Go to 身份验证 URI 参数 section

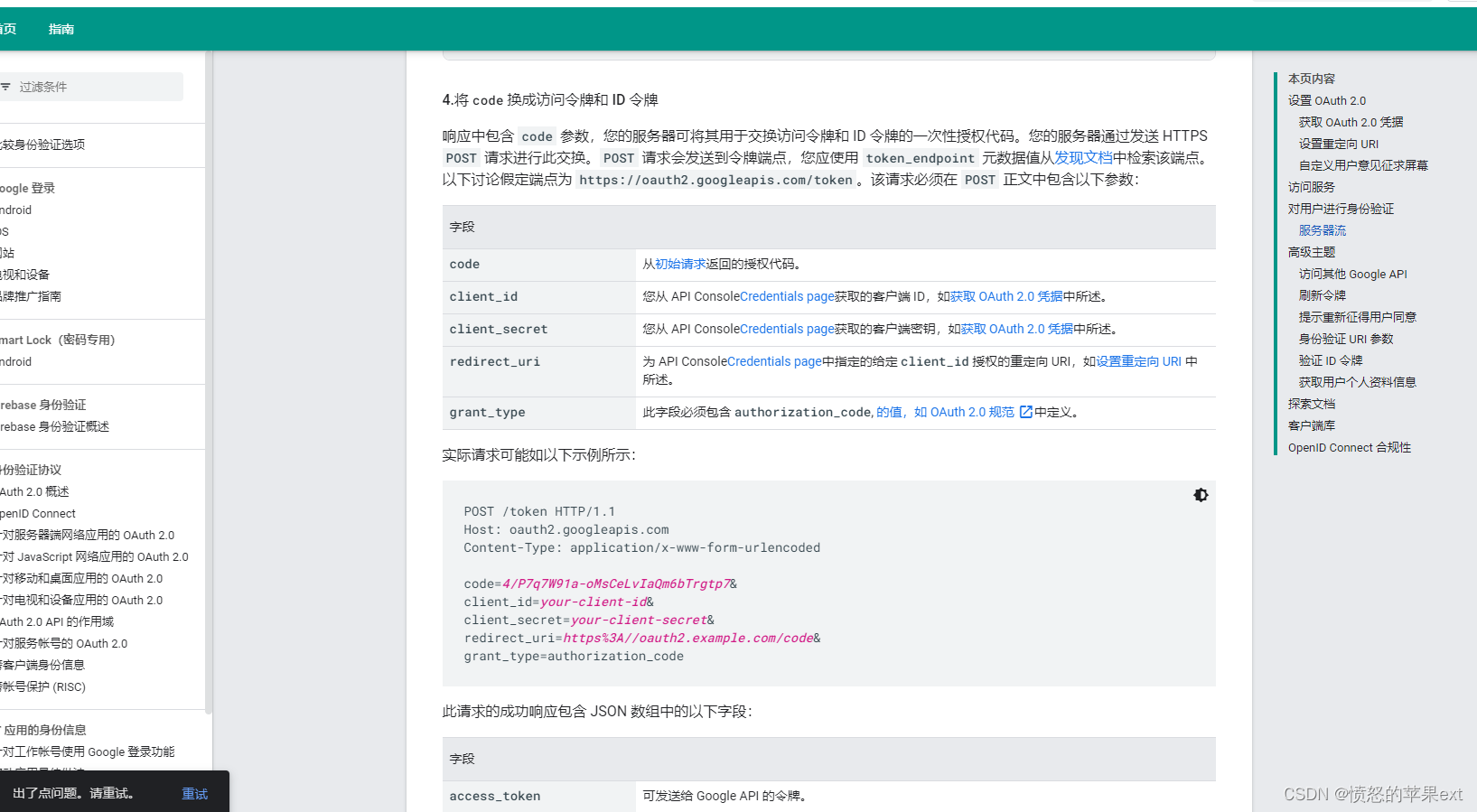1346,339
